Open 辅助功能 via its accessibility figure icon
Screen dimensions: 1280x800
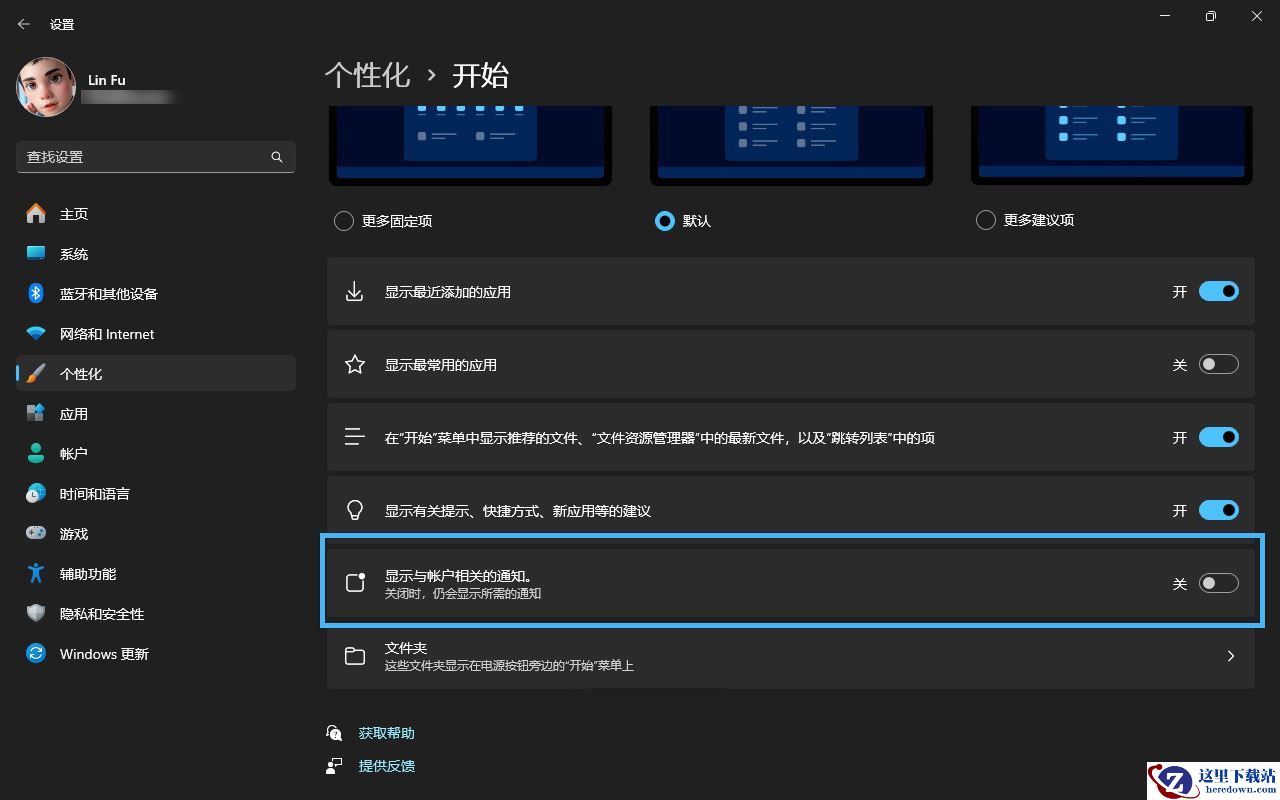pyautogui.click(x=36, y=574)
